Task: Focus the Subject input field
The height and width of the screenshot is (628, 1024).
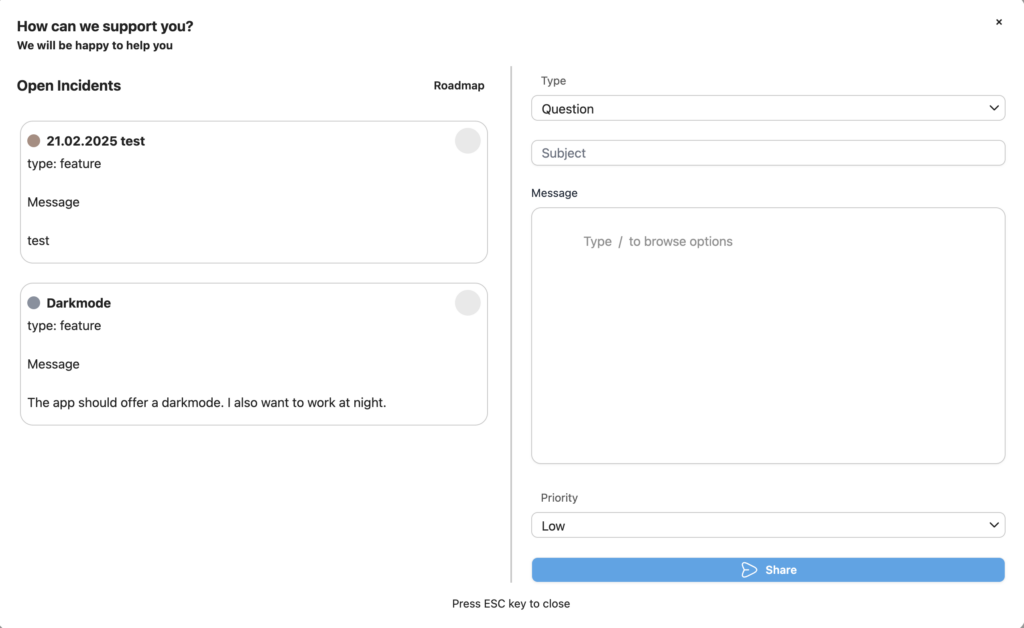Action: pos(767,153)
